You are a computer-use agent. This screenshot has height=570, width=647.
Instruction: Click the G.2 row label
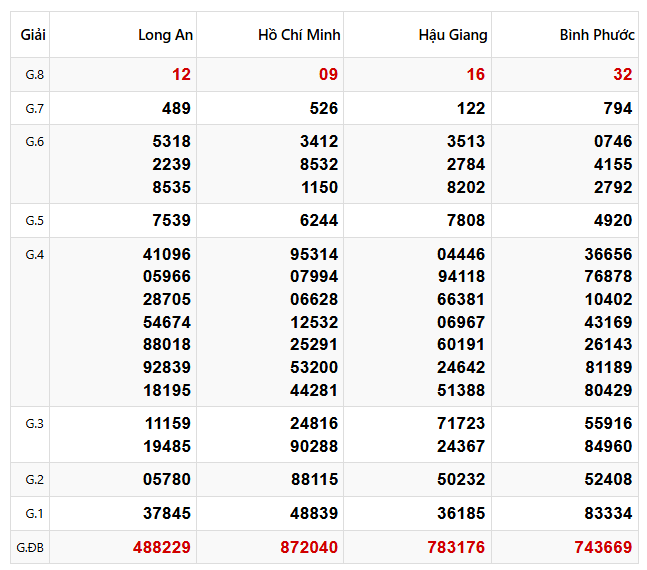35,480
